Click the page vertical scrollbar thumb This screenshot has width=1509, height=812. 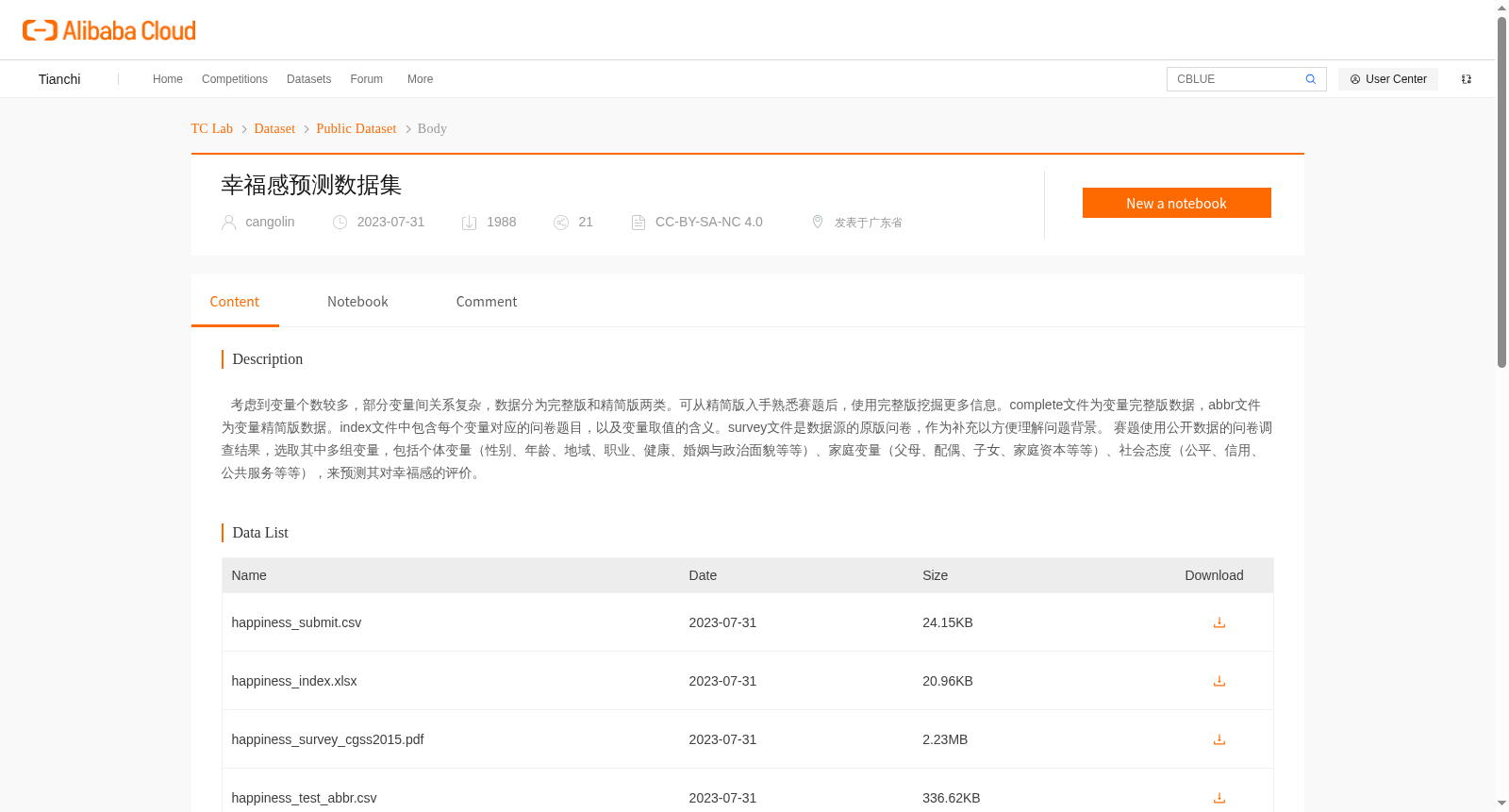point(1501,193)
